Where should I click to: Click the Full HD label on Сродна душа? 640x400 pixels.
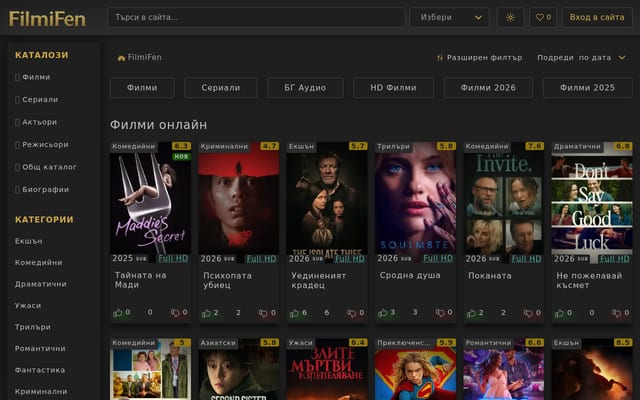[x=438, y=258]
